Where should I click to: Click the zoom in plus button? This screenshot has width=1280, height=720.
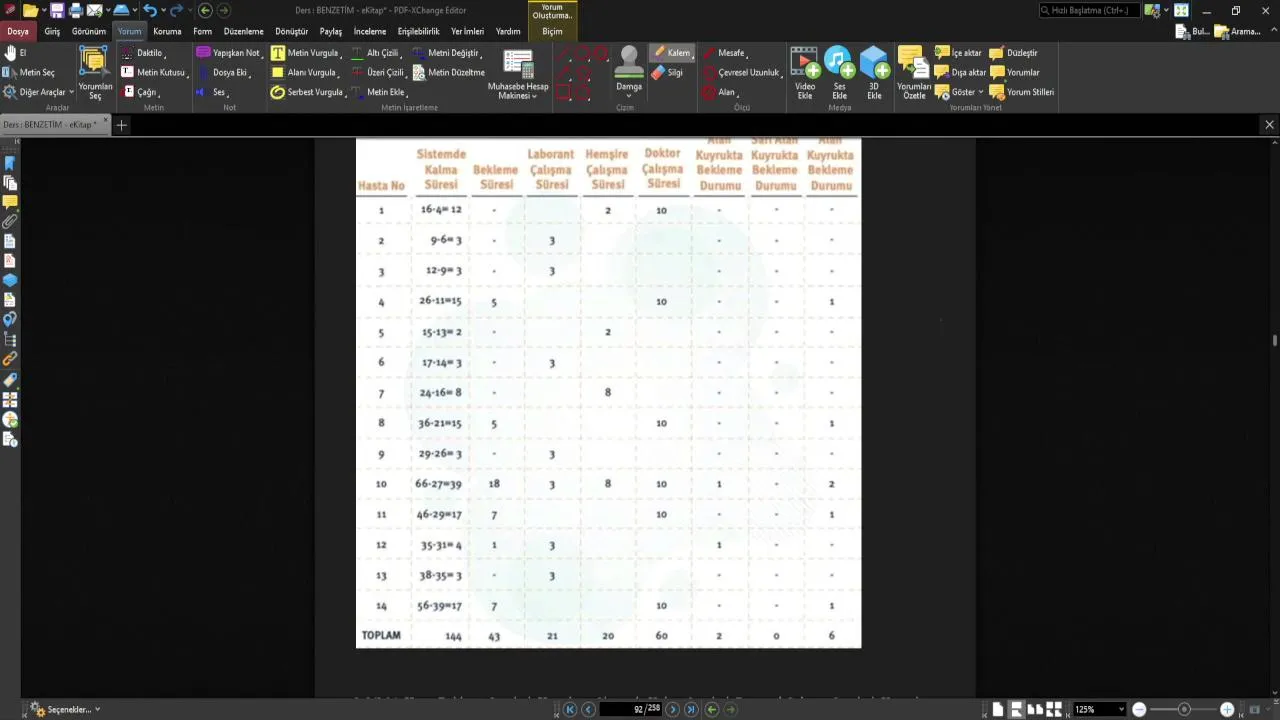[x=1227, y=709]
